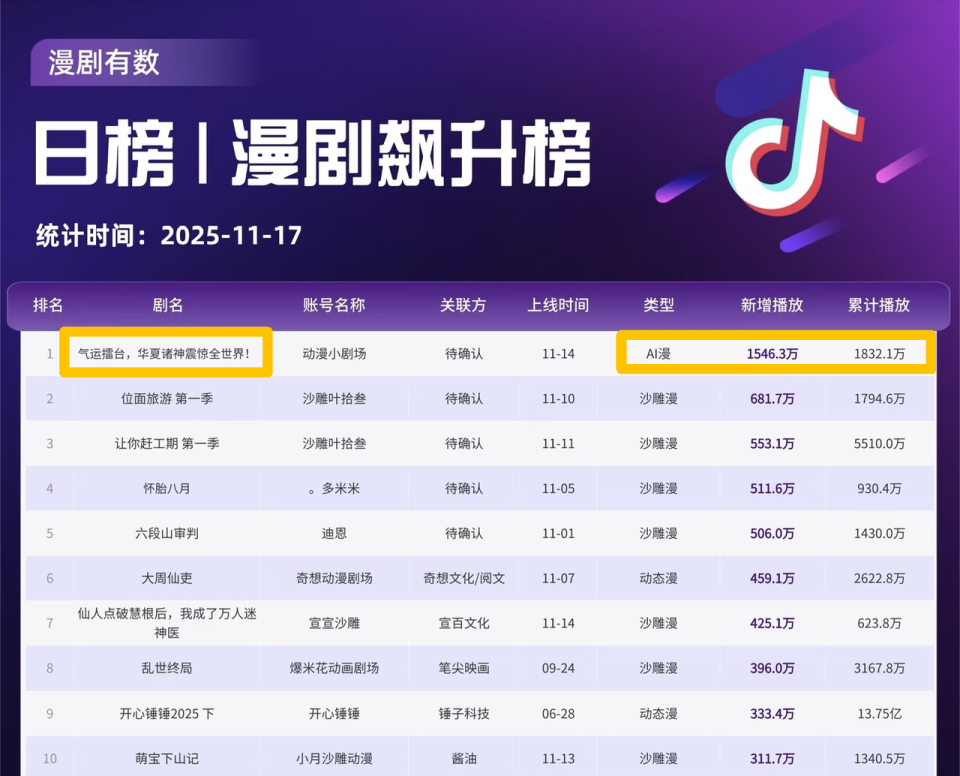The height and width of the screenshot is (776, 960).
Task: Select the 排名 column header
Action: (x=48, y=305)
